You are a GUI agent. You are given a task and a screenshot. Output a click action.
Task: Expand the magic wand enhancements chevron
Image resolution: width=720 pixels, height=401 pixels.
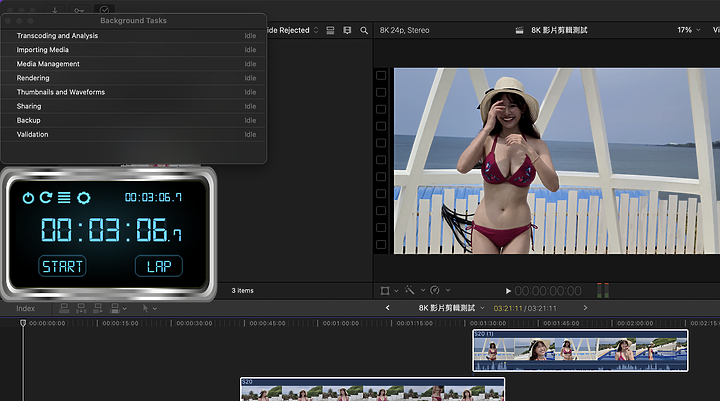pos(423,290)
